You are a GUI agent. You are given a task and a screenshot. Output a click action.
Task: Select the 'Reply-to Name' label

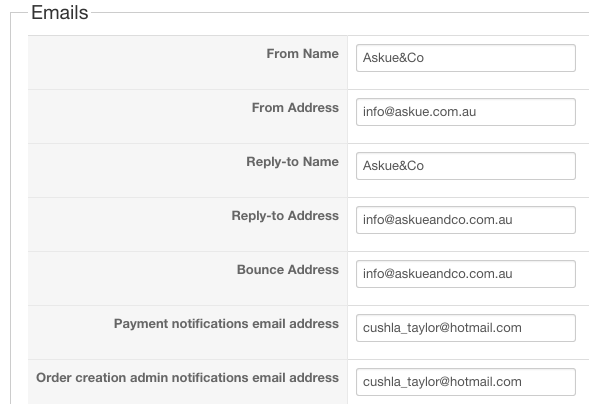293,162
